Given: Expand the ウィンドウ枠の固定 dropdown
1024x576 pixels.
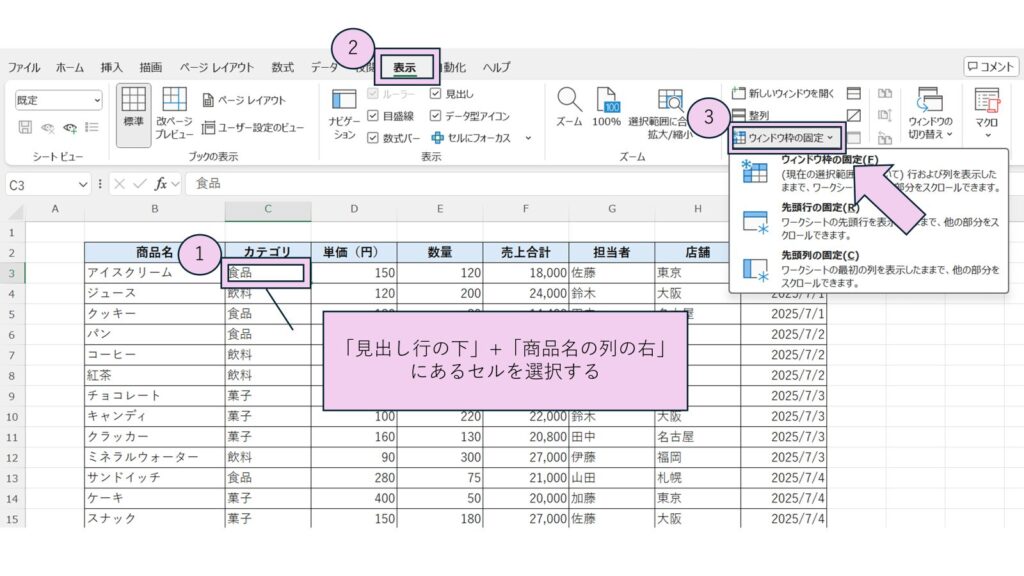Looking at the screenshot, I should point(783,137).
